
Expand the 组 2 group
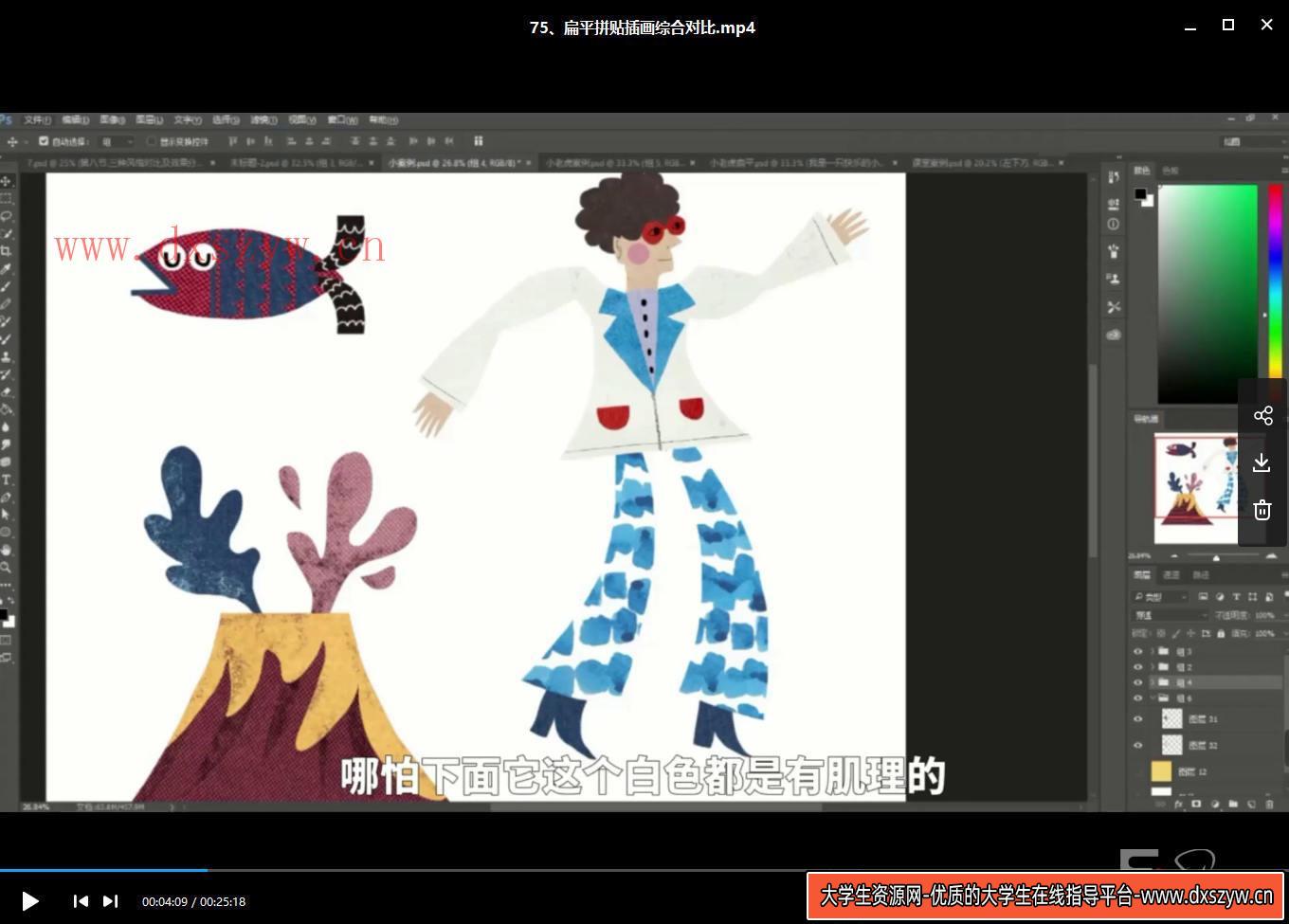pos(1153,666)
